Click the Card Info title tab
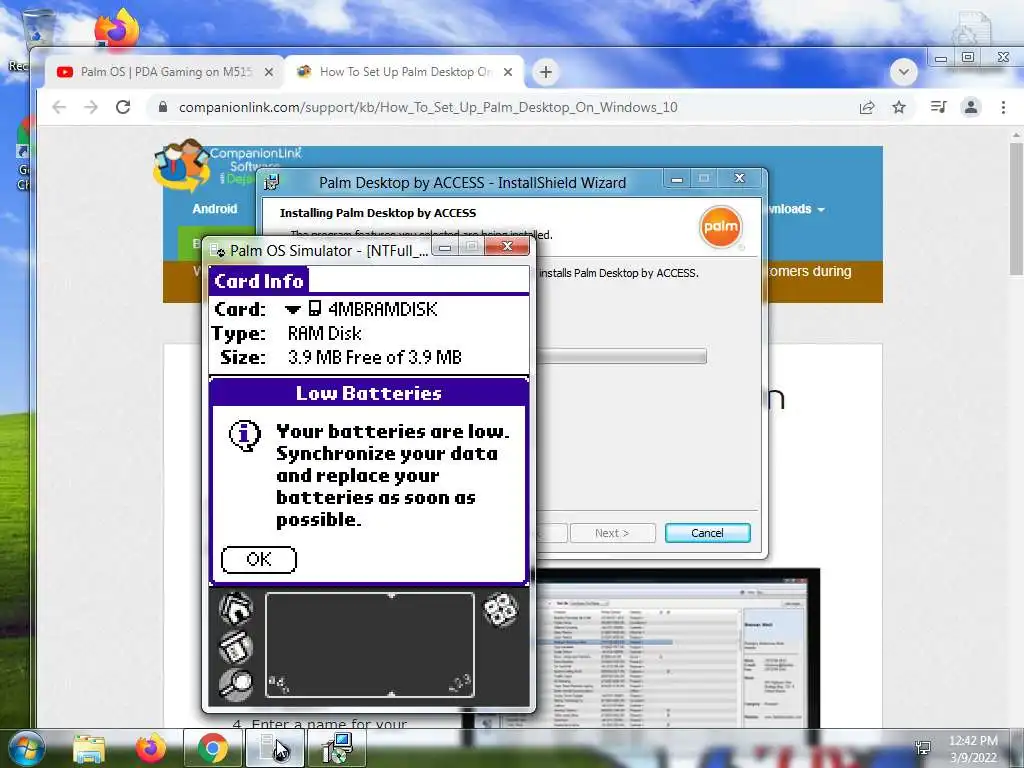 (259, 281)
